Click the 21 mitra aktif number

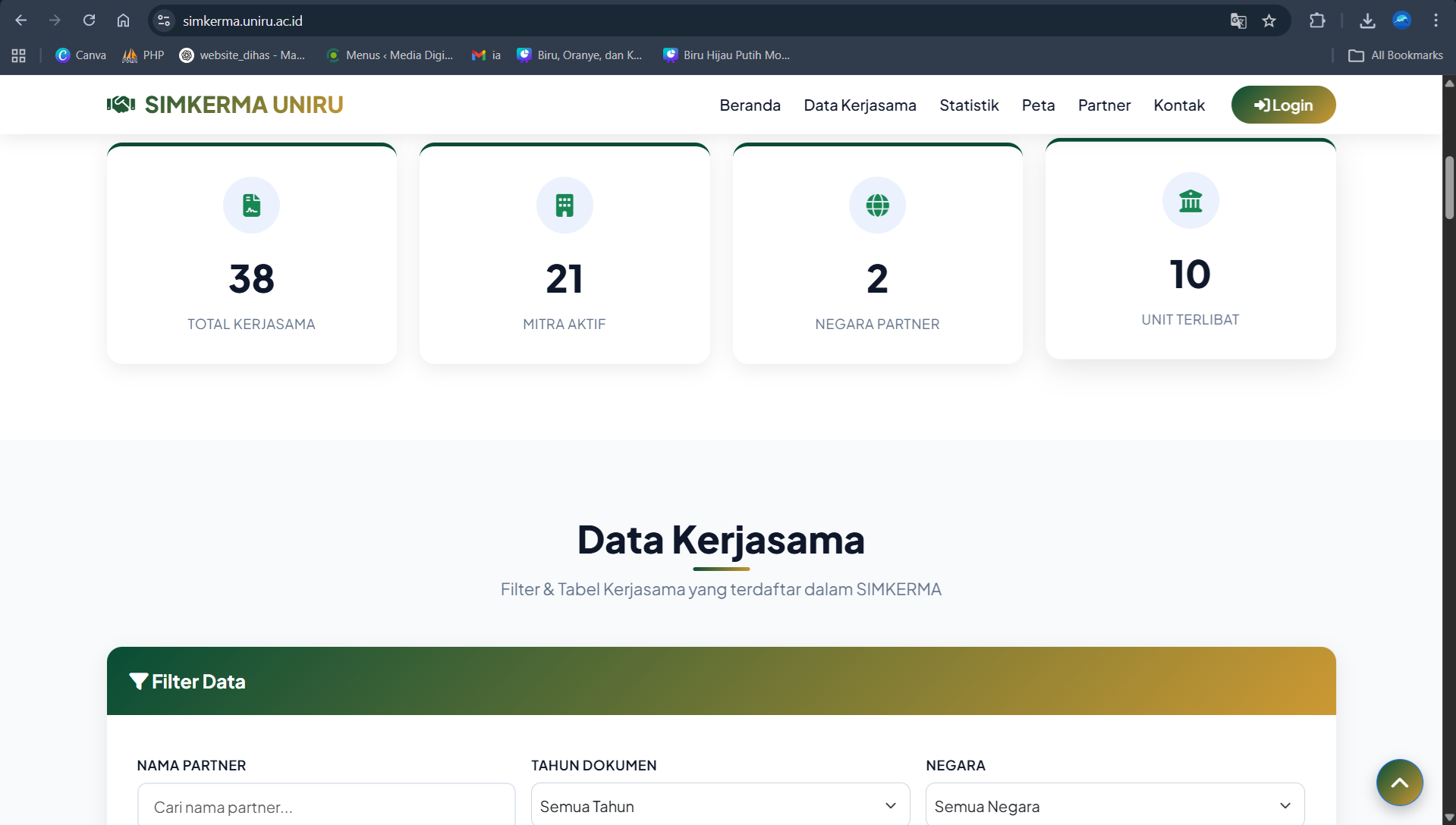[x=564, y=279]
